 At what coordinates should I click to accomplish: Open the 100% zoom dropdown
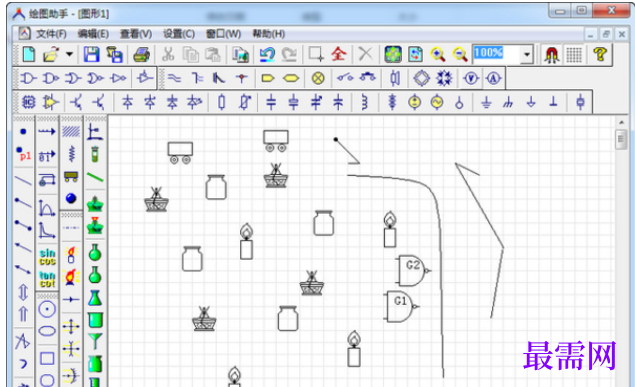point(526,54)
